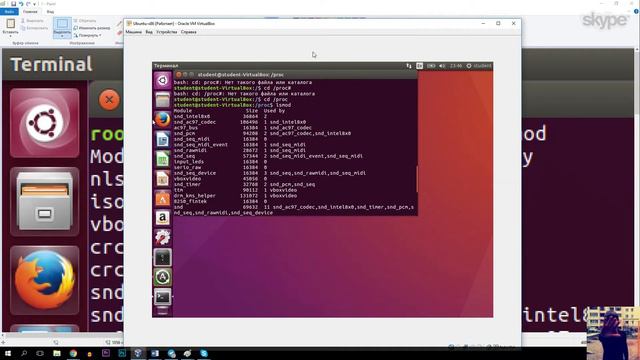Open Amazon icon in the VM launcher
Screen dimensions: 640x360
coord(162,218)
